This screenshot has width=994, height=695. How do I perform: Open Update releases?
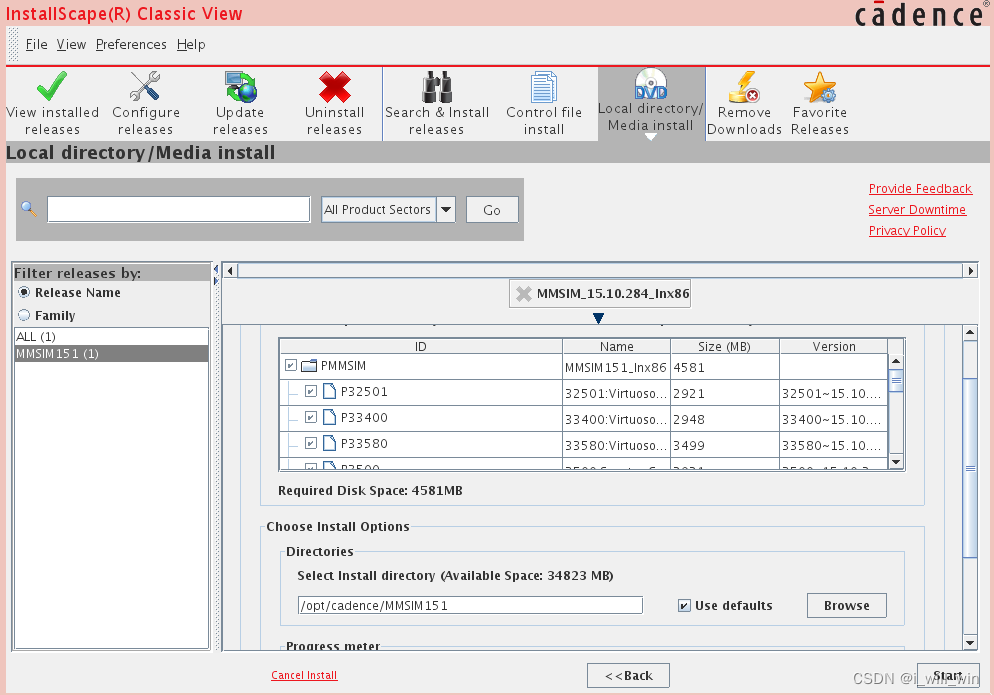pos(240,100)
